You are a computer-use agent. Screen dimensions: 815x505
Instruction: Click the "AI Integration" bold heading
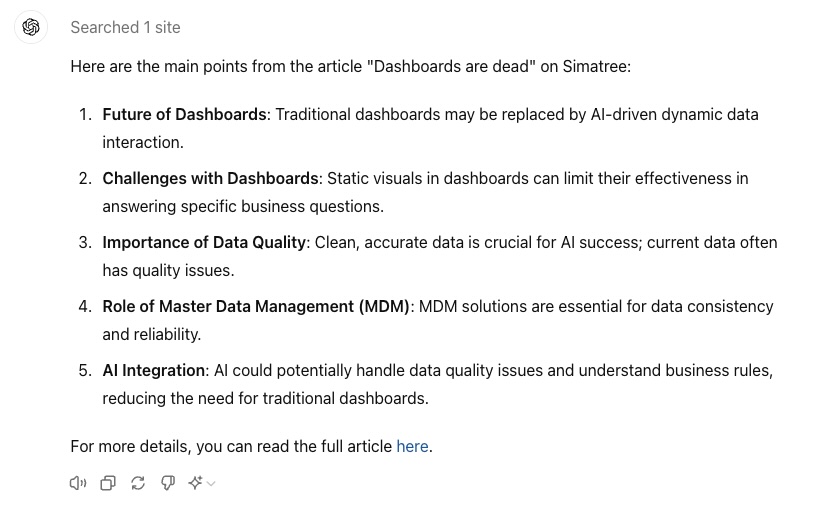(x=153, y=370)
